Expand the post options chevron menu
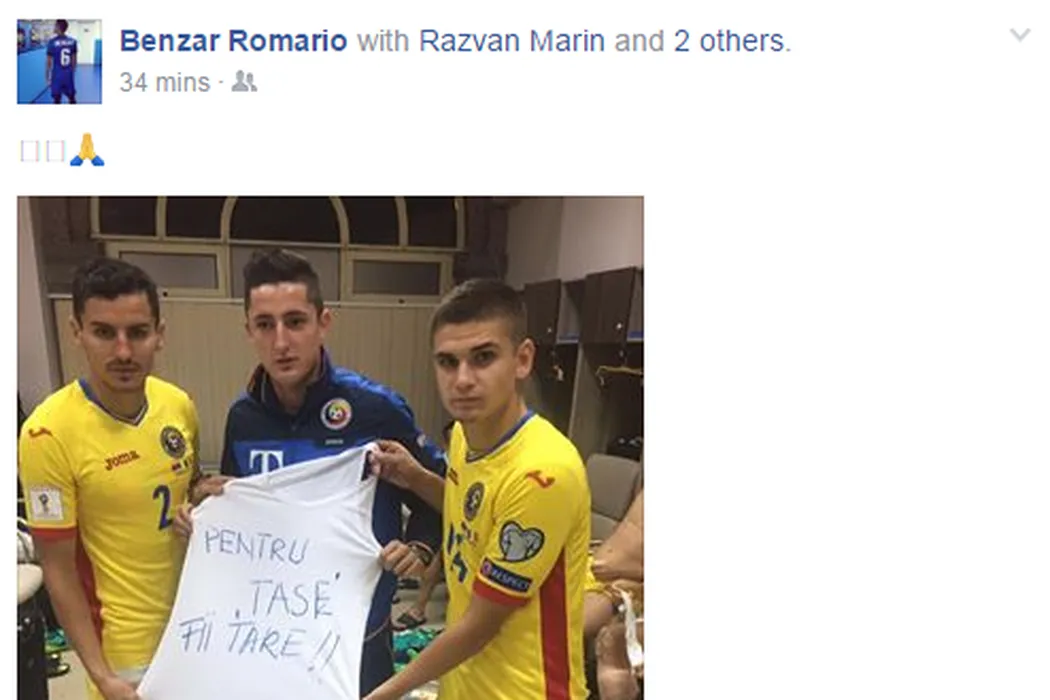1050x700 pixels. click(1020, 35)
